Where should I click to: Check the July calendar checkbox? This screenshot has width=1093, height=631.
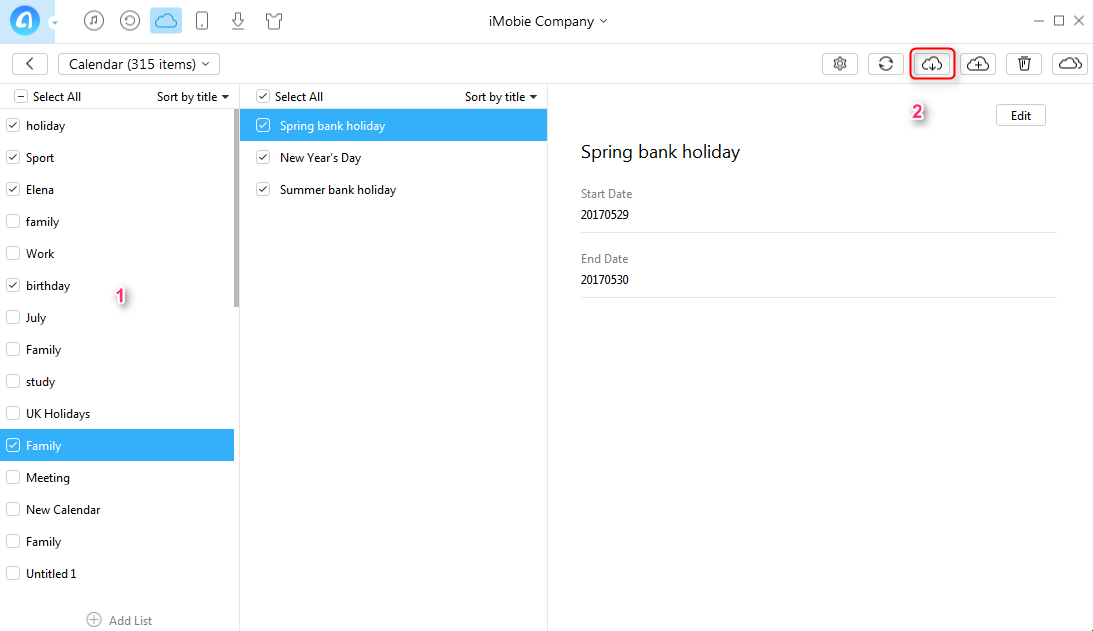click(x=13, y=317)
